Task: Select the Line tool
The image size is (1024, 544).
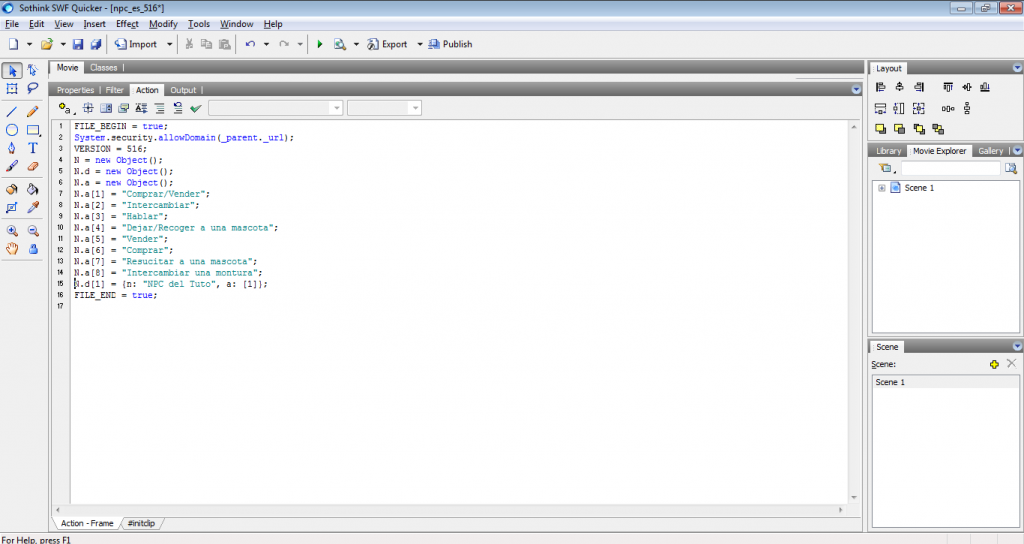Action: click(x=12, y=112)
